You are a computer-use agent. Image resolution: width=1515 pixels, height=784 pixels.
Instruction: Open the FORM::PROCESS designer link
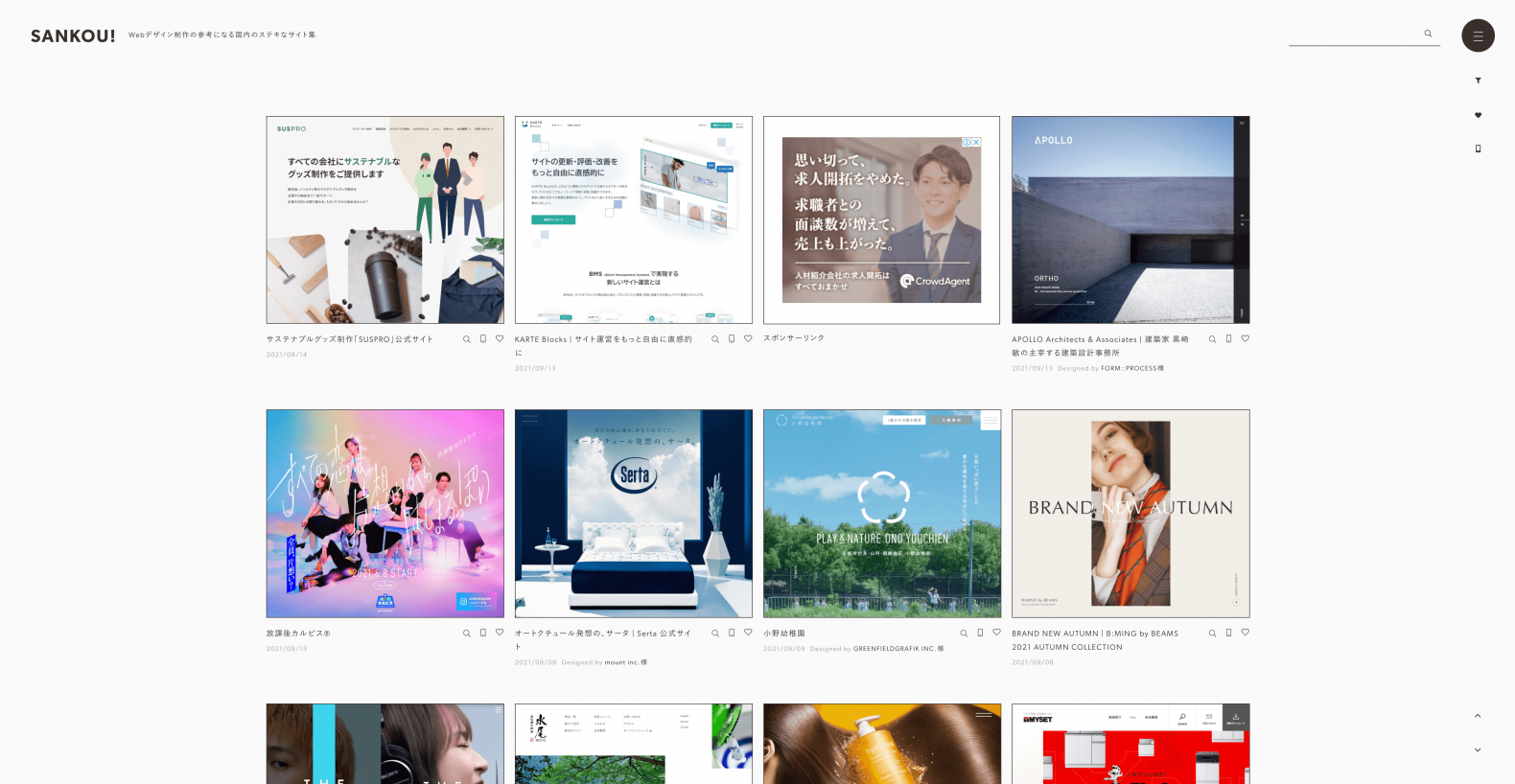point(1128,368)
